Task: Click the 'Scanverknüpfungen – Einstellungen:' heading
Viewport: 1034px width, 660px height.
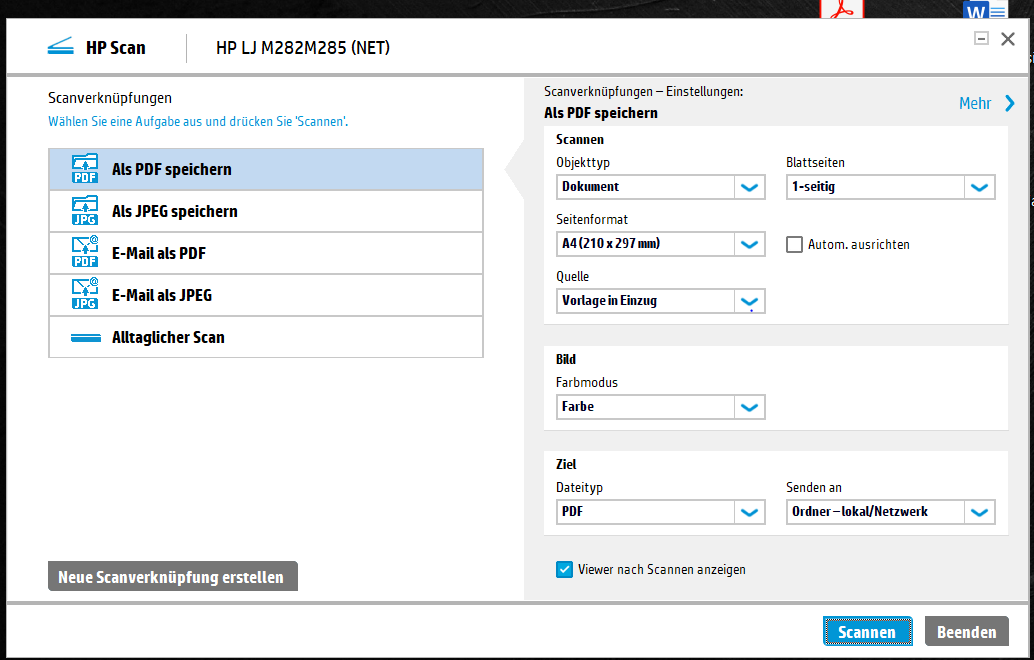Action: (x=644, y=92)
